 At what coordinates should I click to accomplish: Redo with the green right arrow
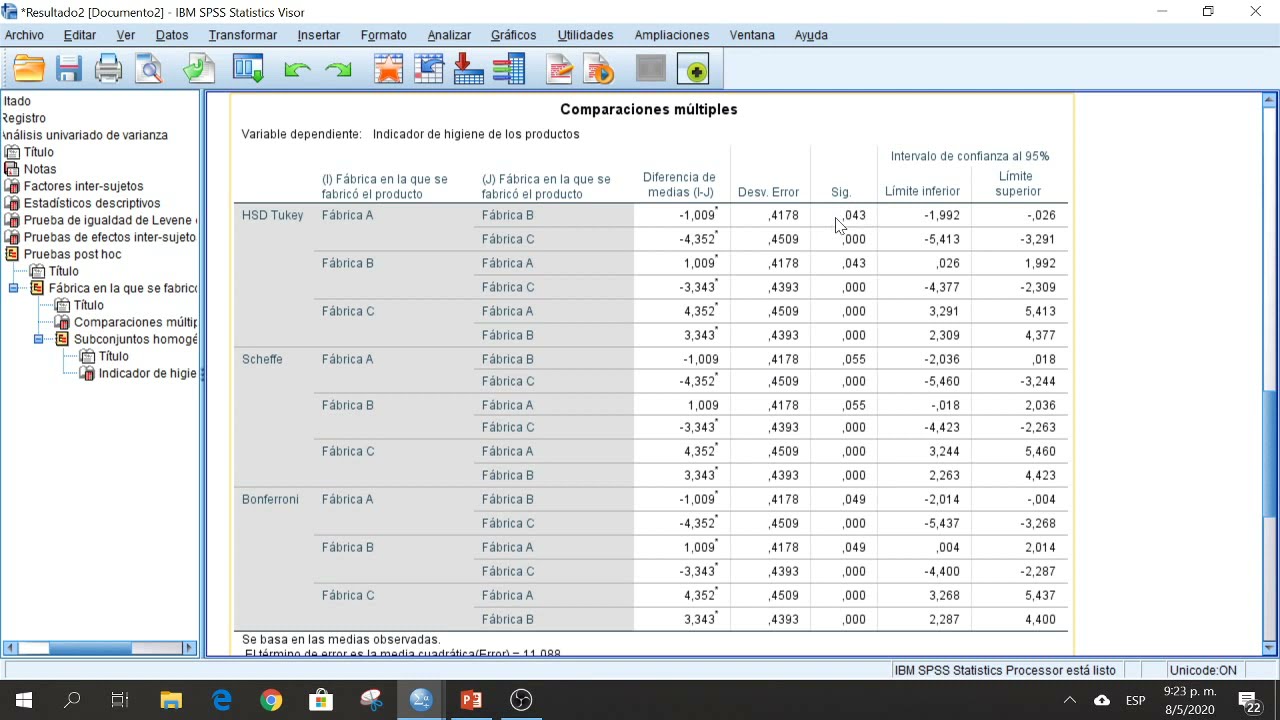[338, 70]
